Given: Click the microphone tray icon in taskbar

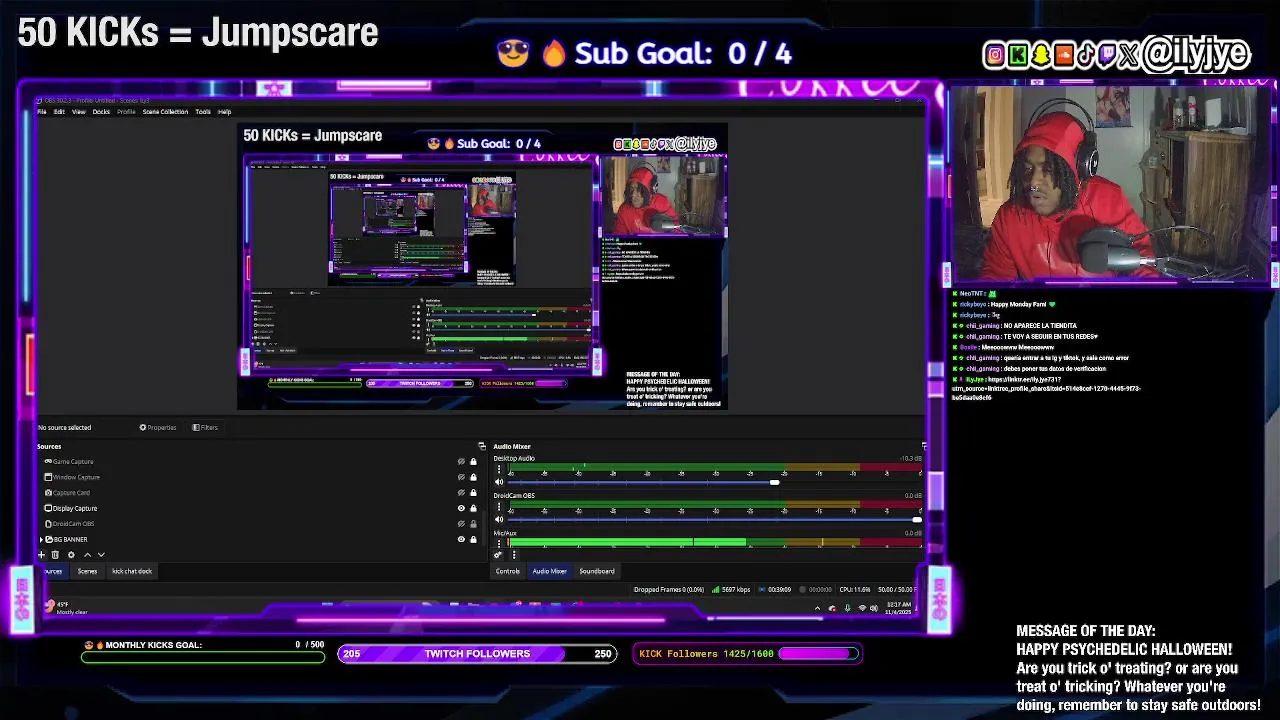Looking at the screenshot, I should (x=847, y=608).
